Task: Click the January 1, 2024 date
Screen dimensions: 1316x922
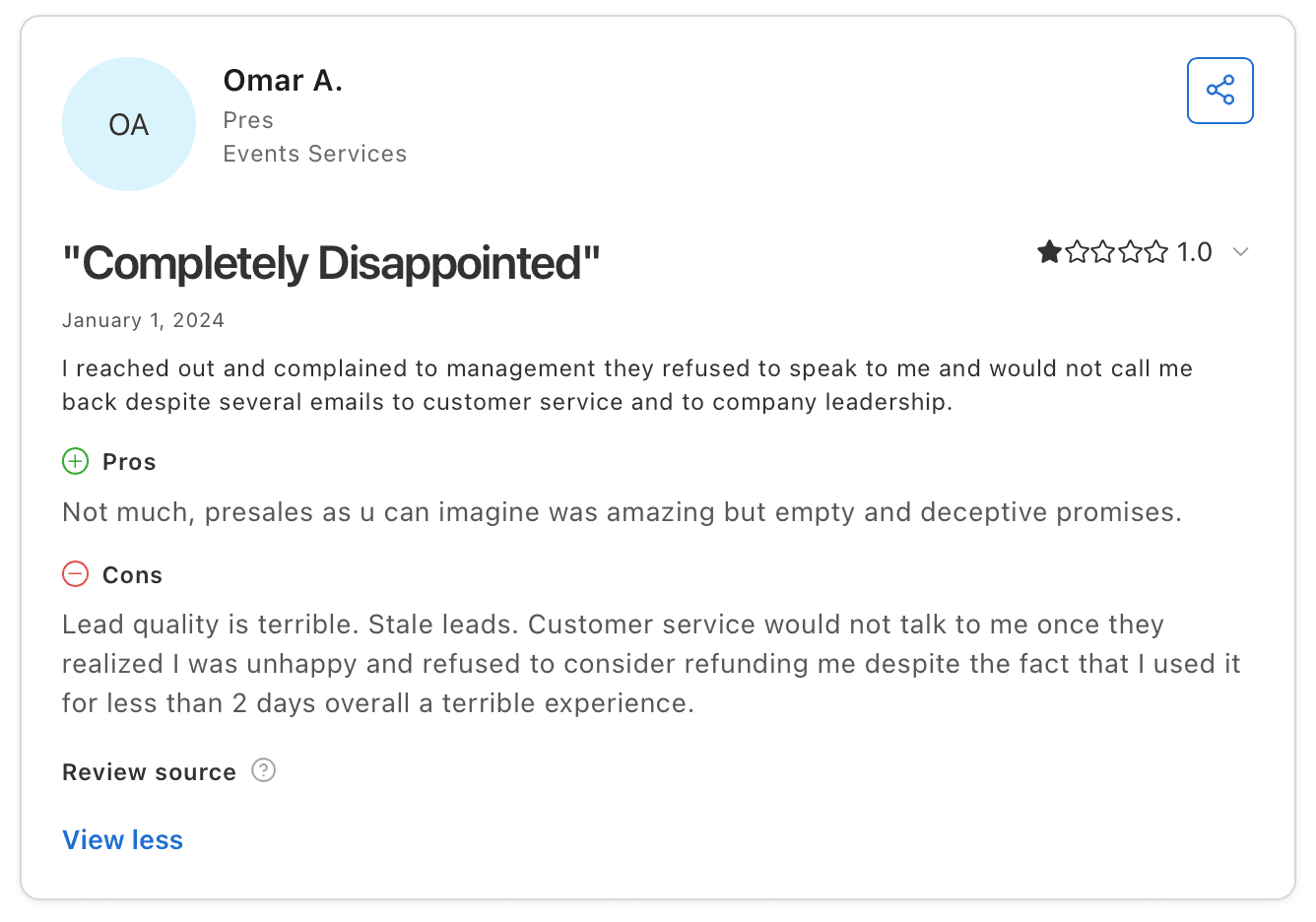Action: tap(143, 320)
